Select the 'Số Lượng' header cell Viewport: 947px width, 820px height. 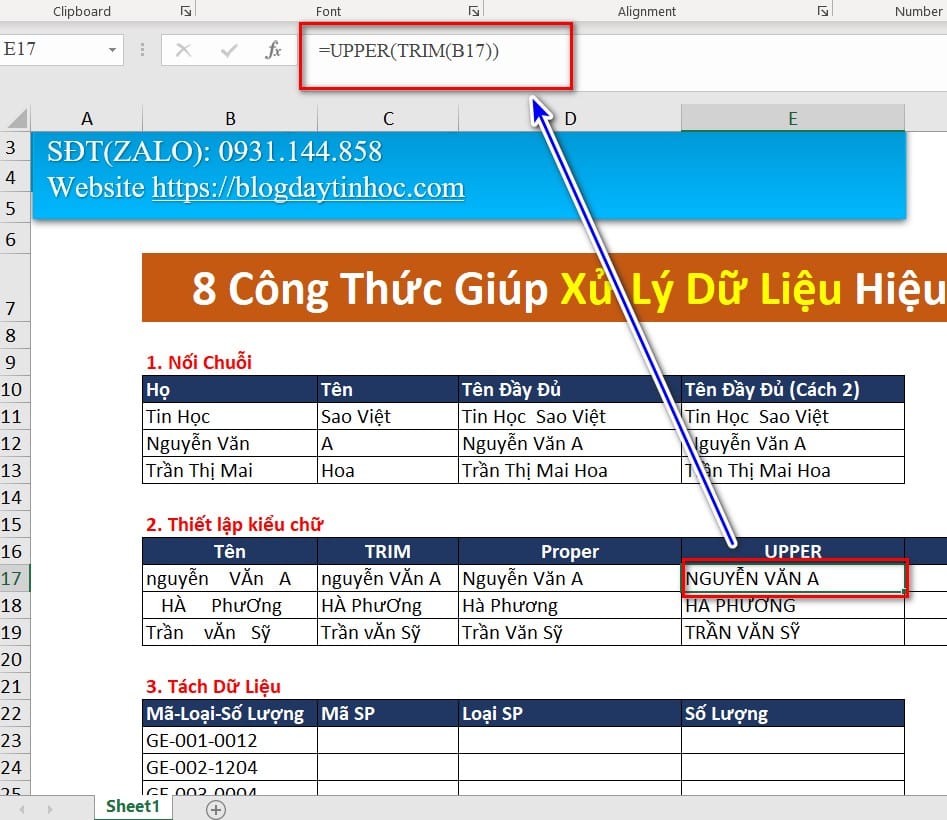[792, 714]
